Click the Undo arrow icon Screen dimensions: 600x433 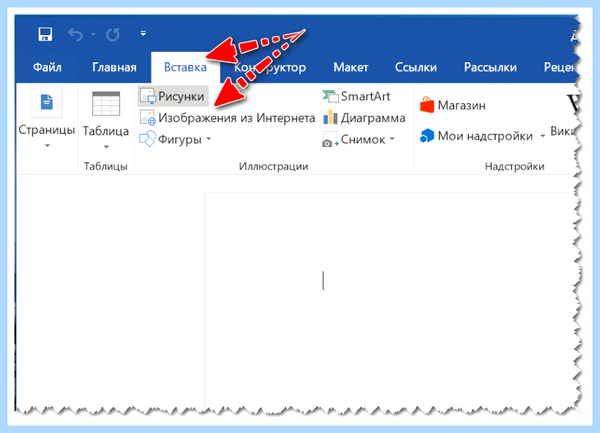click(75, 35)
